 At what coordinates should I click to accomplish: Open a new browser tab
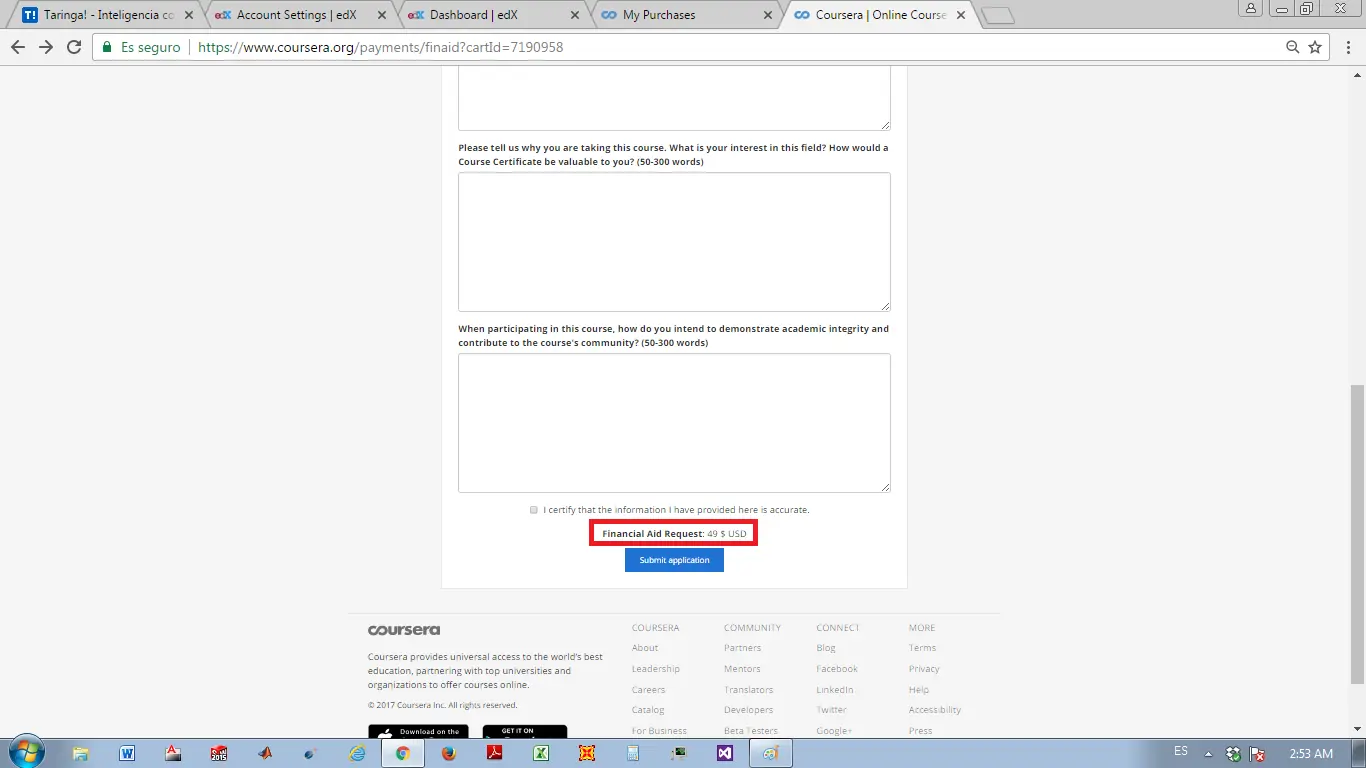(x=998, y=15)
